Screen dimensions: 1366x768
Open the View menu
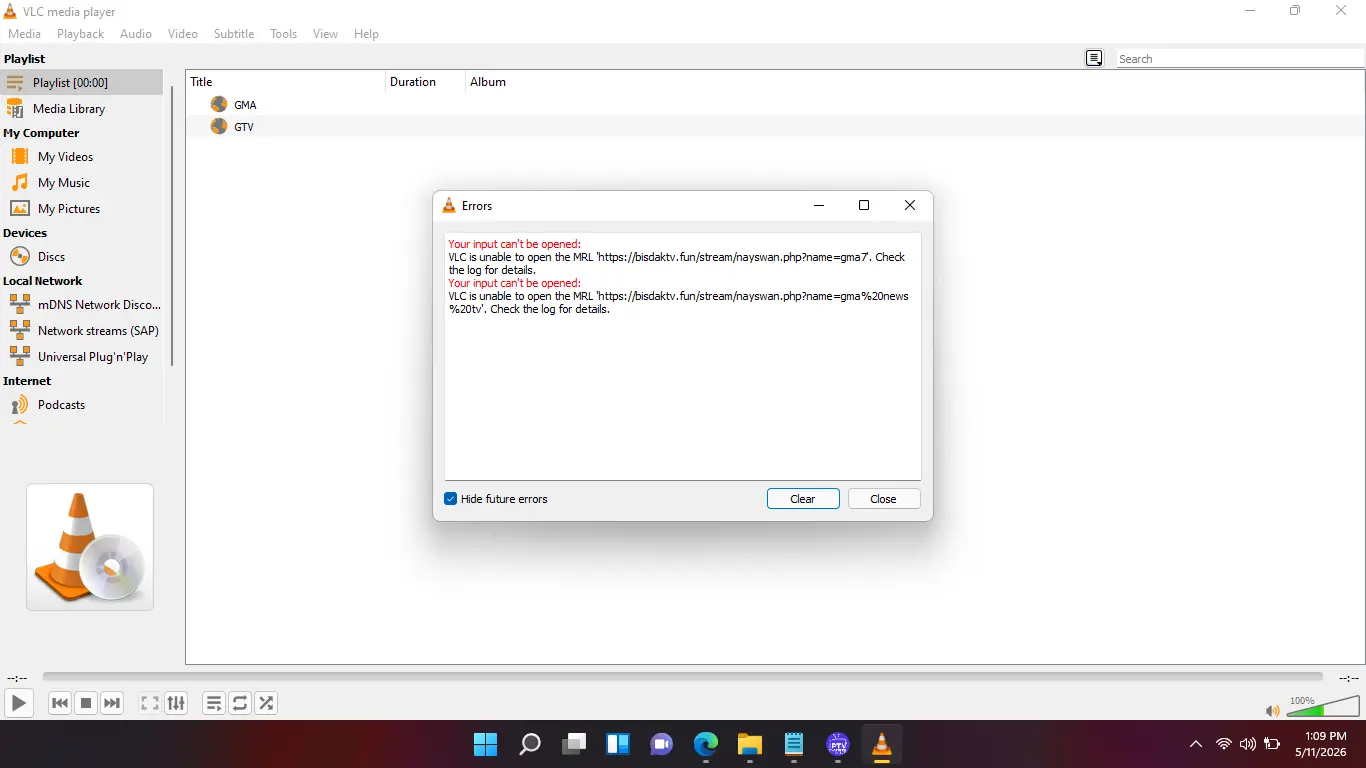tap(326, 34)
